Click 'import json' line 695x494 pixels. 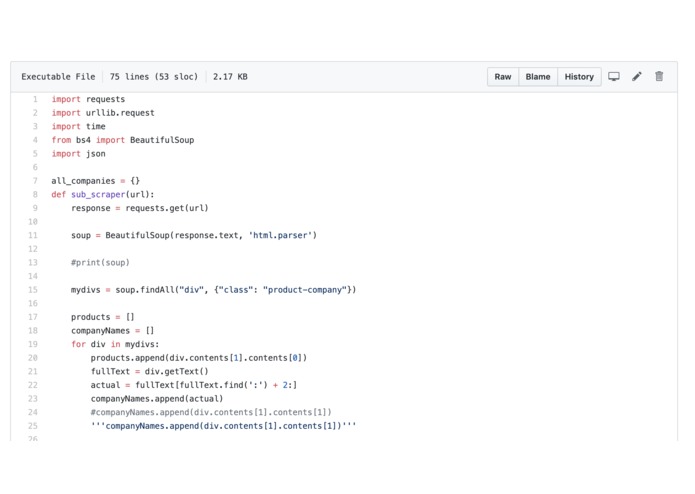tap(78, 154)
